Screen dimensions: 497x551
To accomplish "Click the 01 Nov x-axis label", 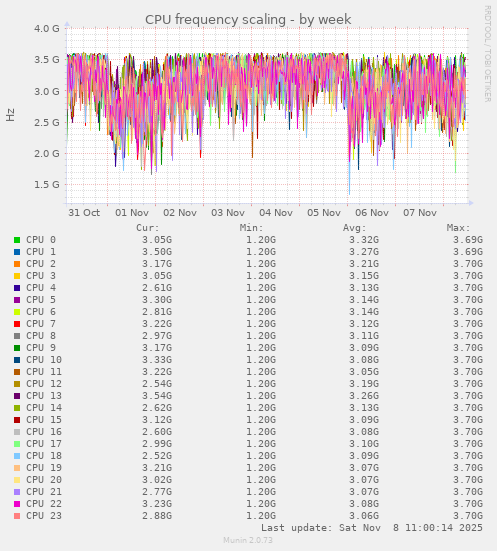I will click(132, 213).
